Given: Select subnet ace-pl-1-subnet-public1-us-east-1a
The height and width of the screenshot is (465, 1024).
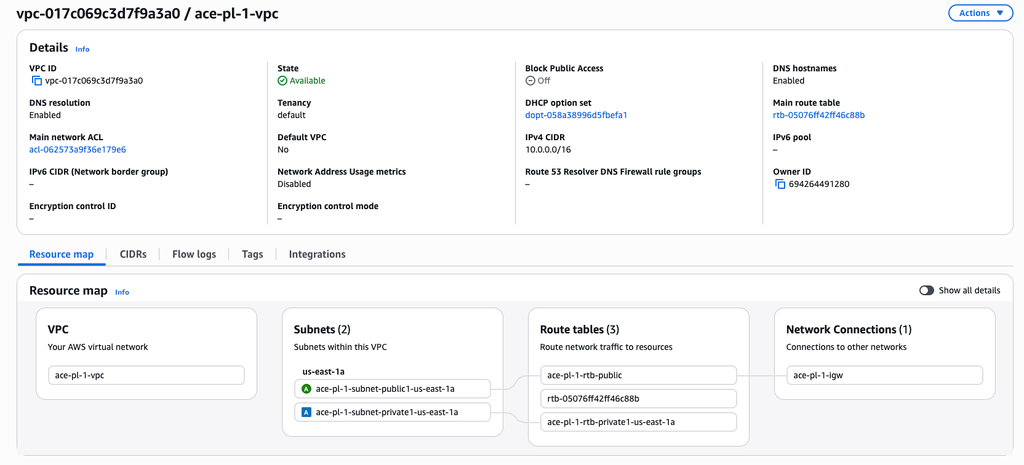Looking at the screenshot, I should pyautogui.click(x=392, y=389).
